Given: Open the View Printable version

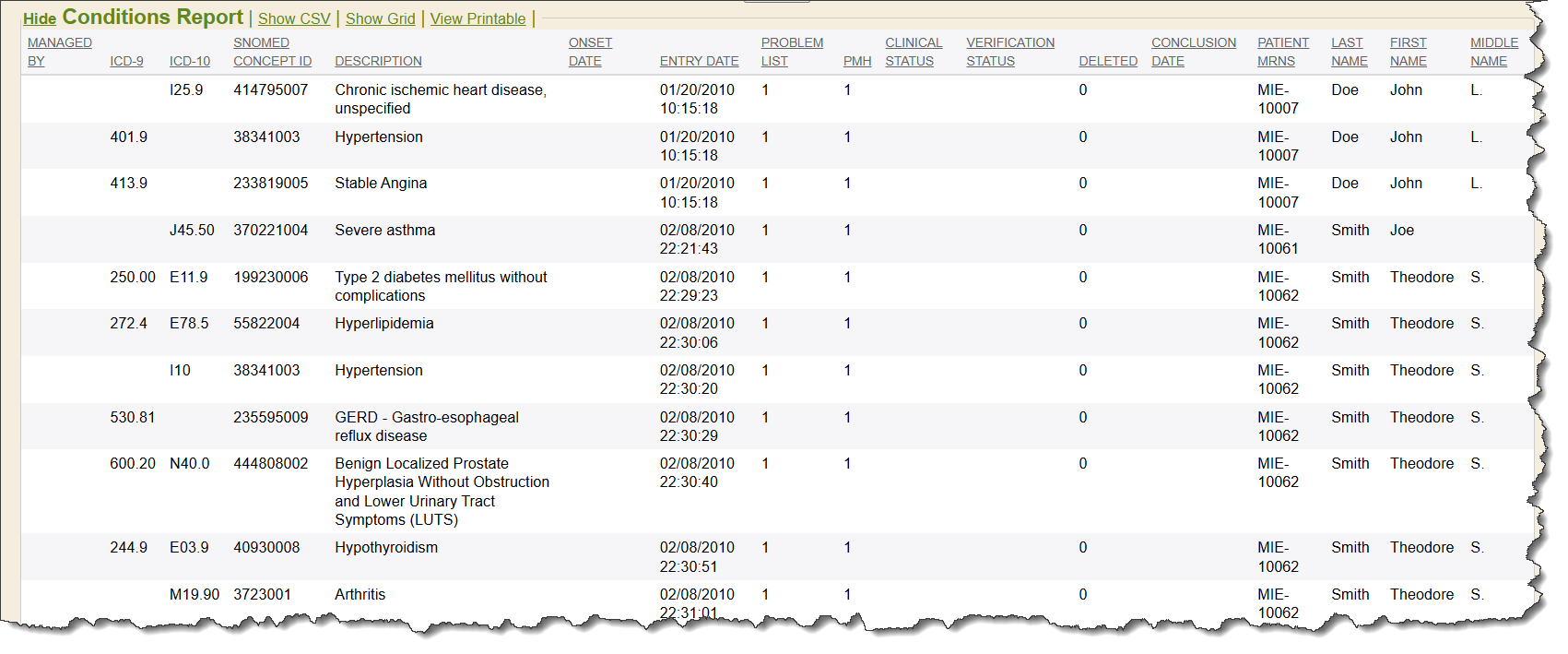Looking at the screenshot, I should point(477,19).
